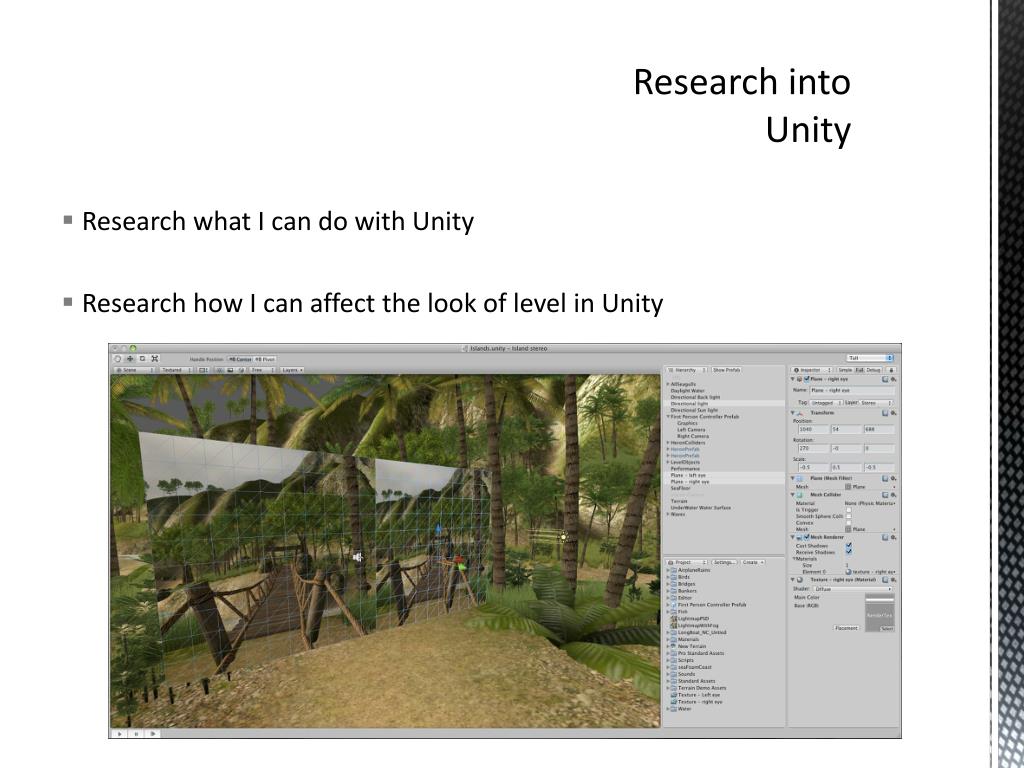Toggle the Cast Shadows checkbox
Image resolution: width=1024 pixels, height=768 pixels.
point(848,545)
